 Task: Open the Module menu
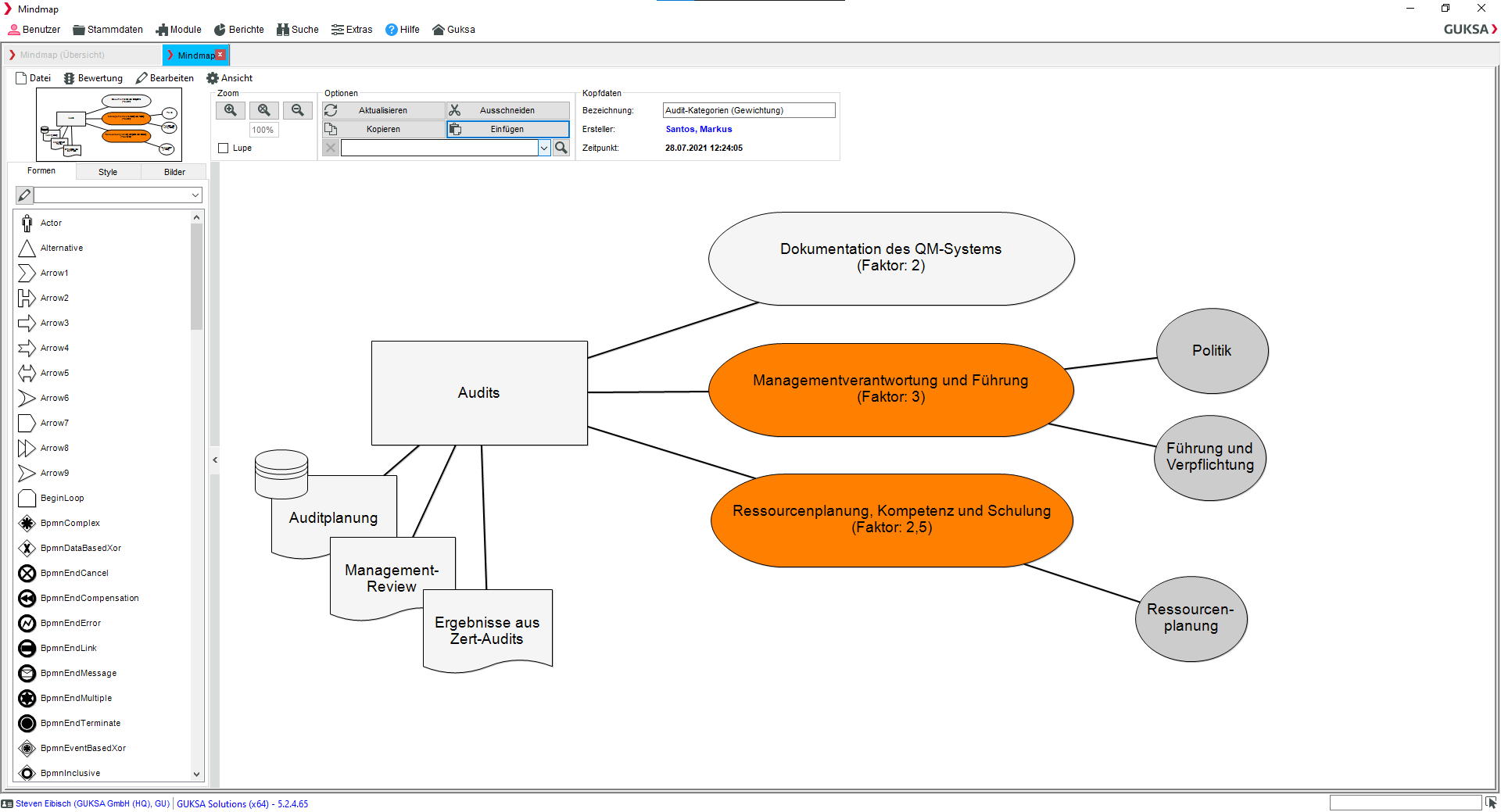(x=179, y=30)
